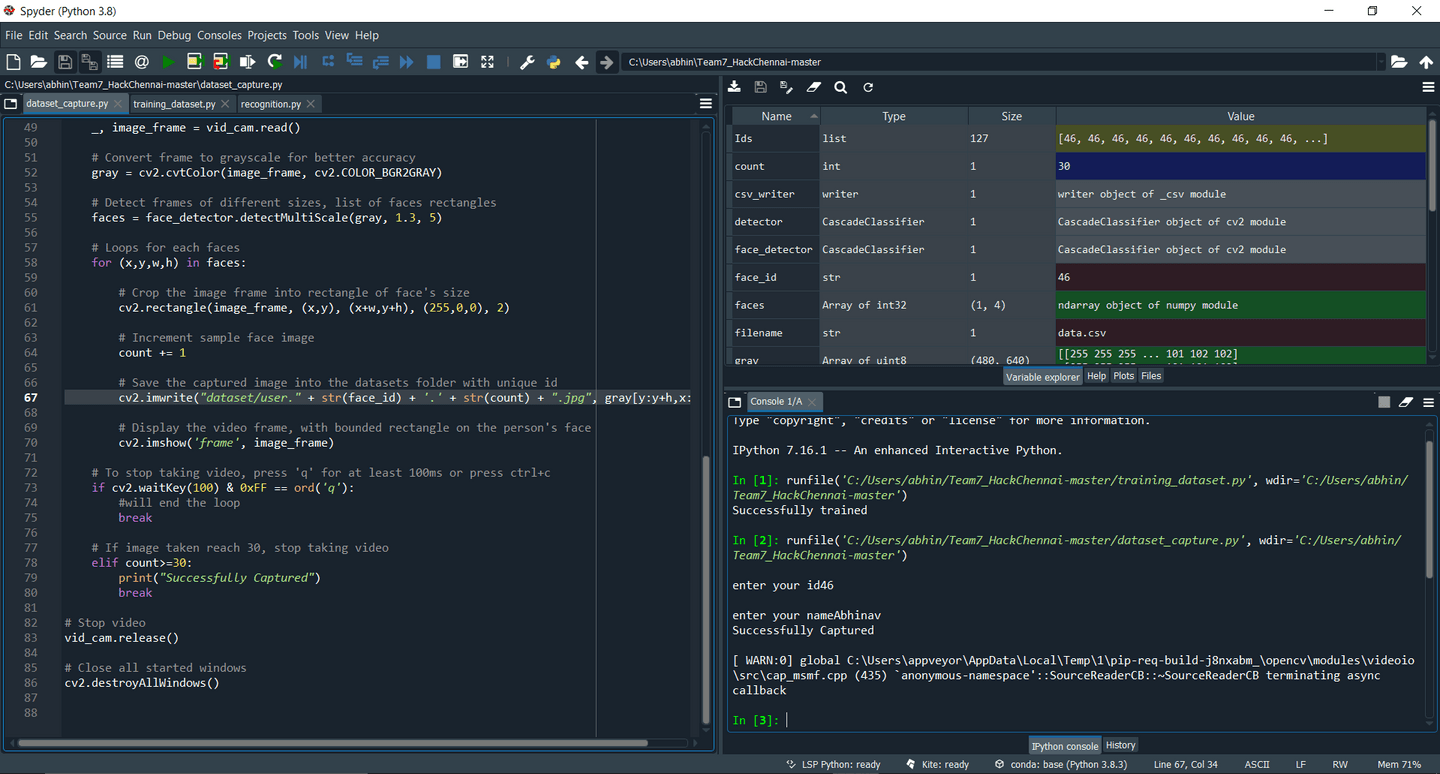This screenshot has width=1440, height=774.
Task: Click the browse tabs icon in the console
Action: 735,402
